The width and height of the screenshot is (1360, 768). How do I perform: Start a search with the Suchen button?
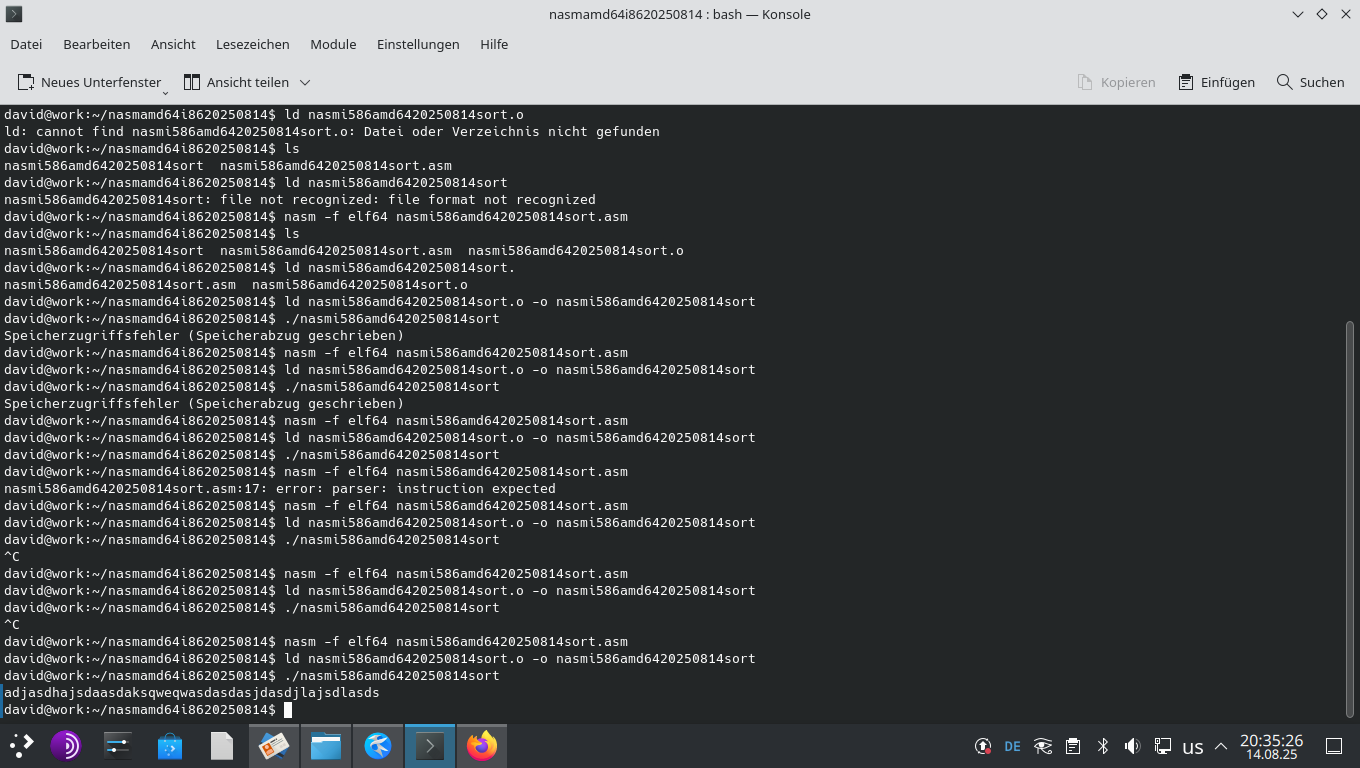[1310, 82]
